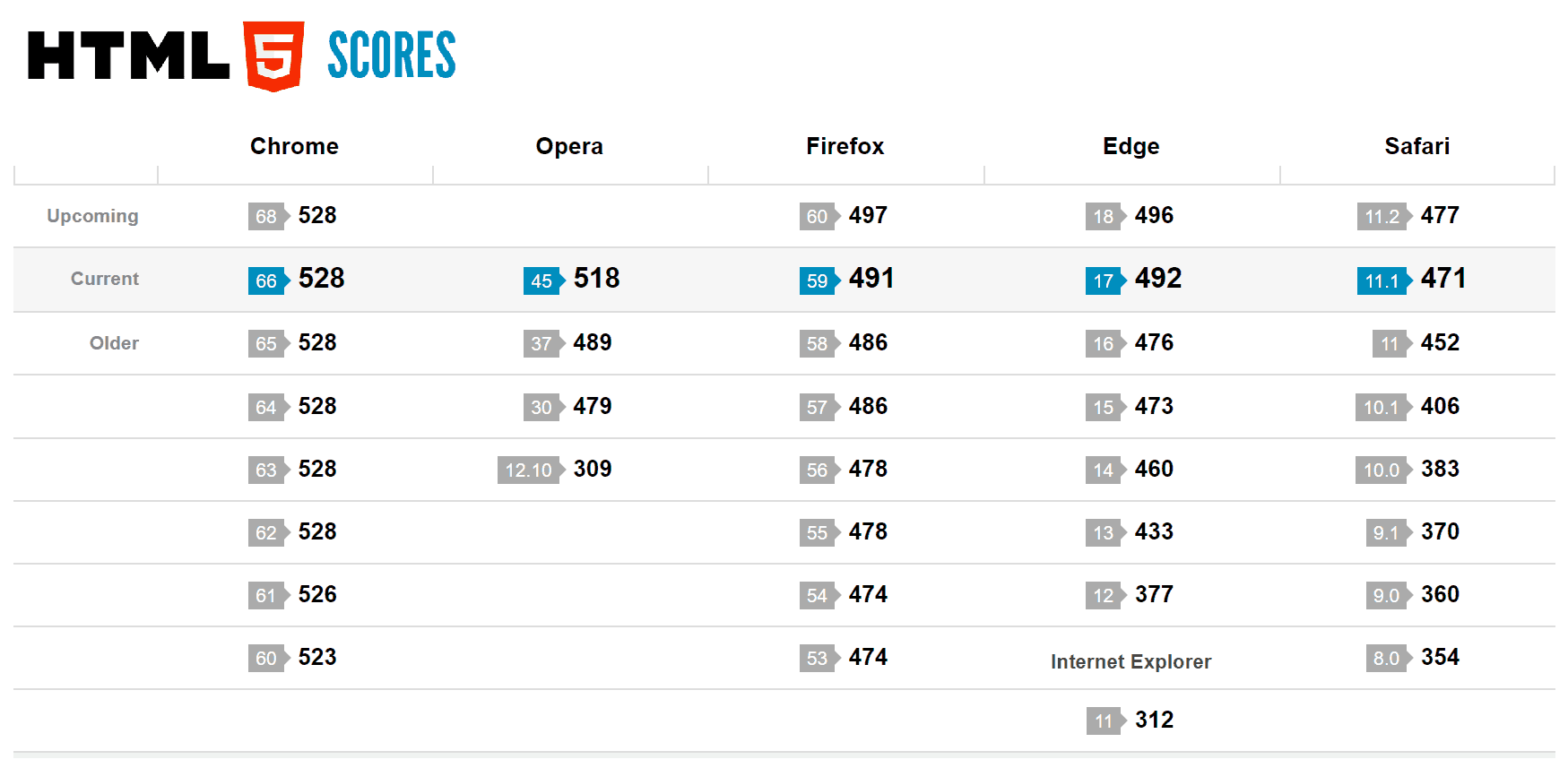Screen dimensions: 1568x768
Task: Open the Chrome column header
Action: click(294, 146)
